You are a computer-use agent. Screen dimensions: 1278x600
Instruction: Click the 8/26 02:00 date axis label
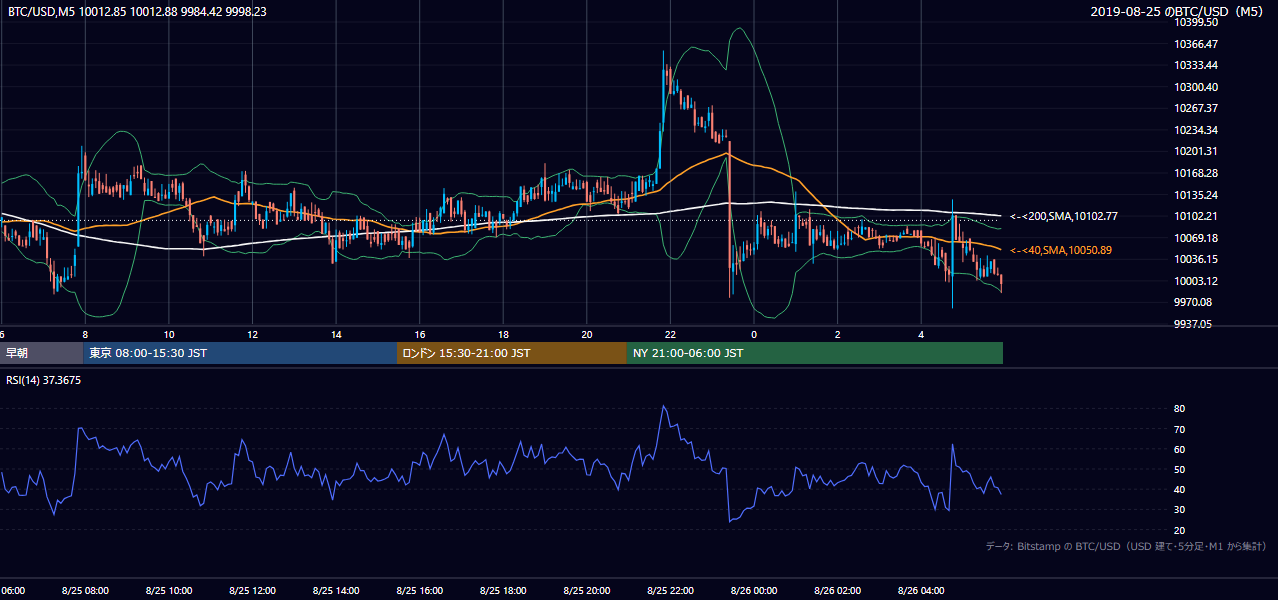(x=837, y=591)
